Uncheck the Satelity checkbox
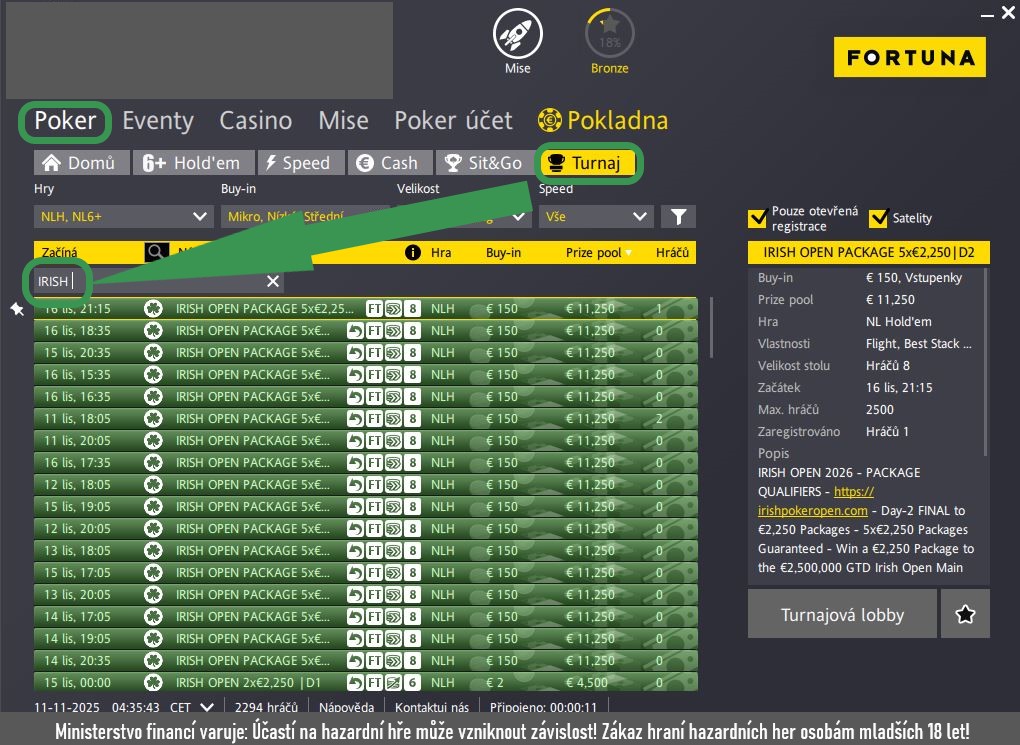Viewport: 1020px width, 745px height. pos(878,218)
